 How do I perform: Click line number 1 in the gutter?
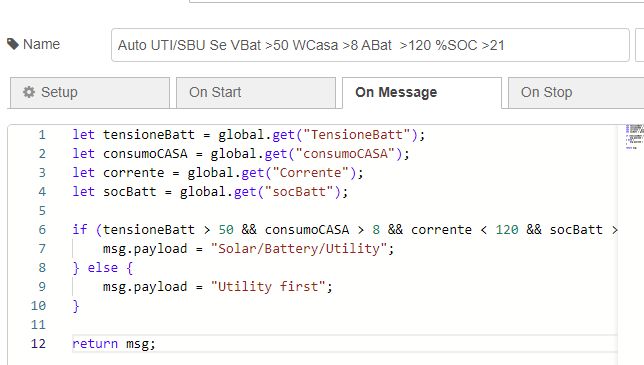coord(42,135)
